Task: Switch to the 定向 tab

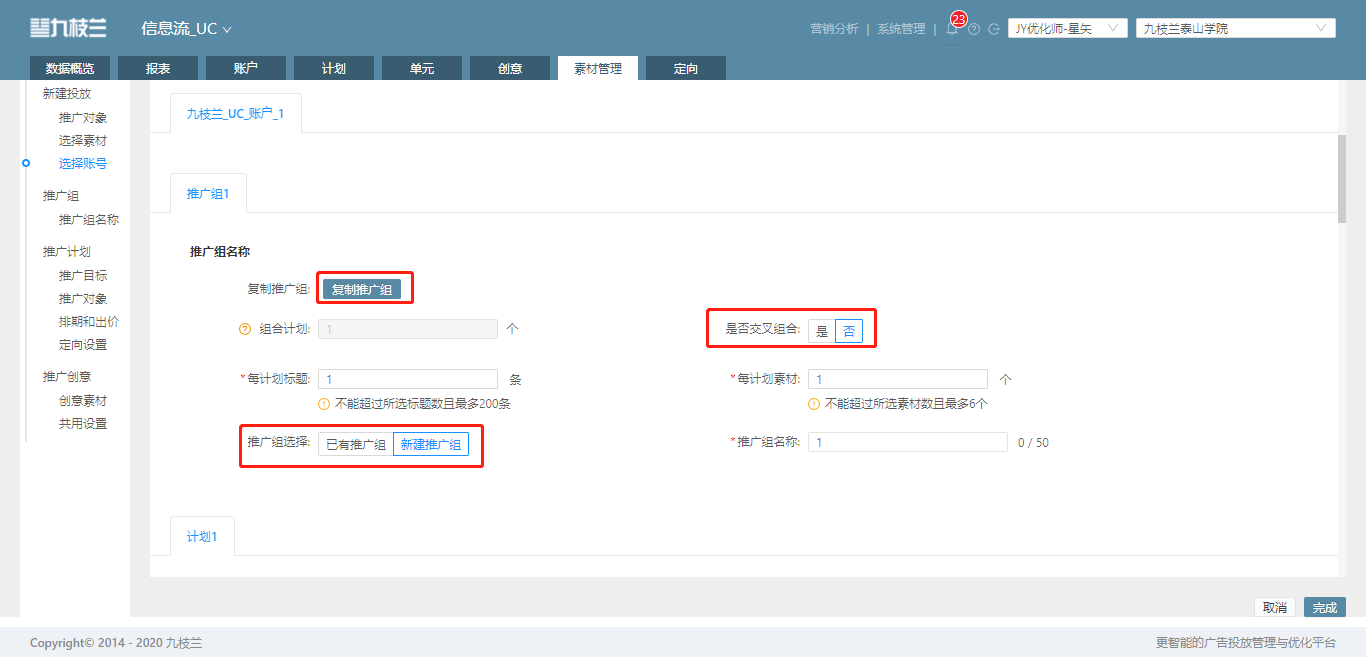Action: point(686,68)
